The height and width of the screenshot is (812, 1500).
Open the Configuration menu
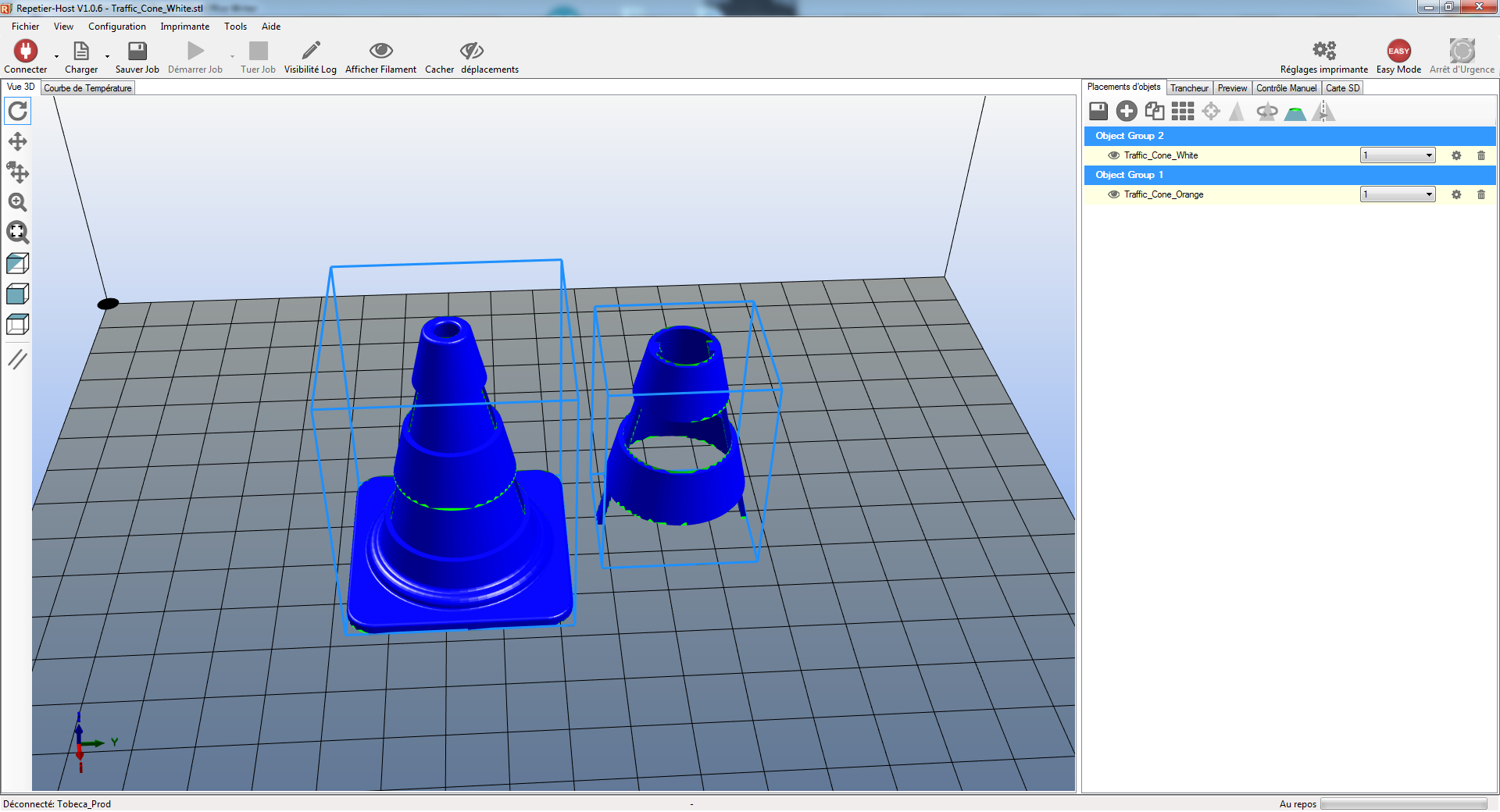coord(117,27)
